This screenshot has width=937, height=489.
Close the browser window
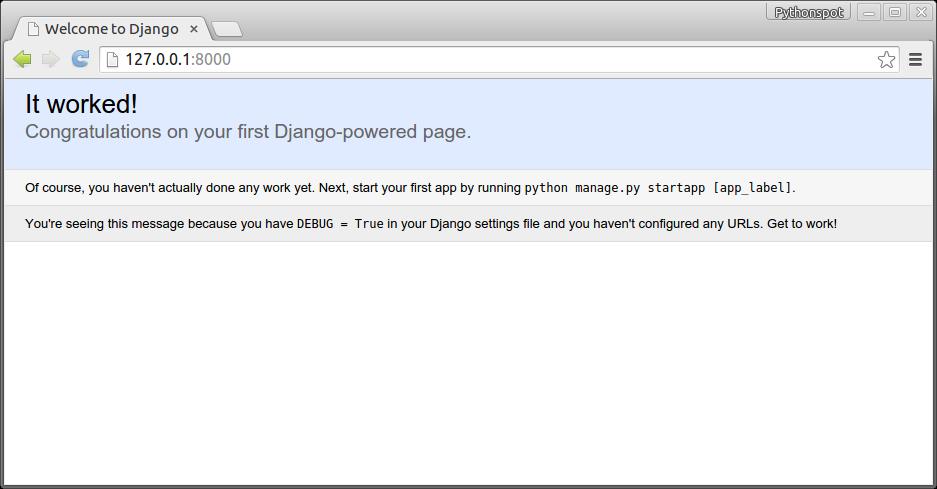click(921, 12)
